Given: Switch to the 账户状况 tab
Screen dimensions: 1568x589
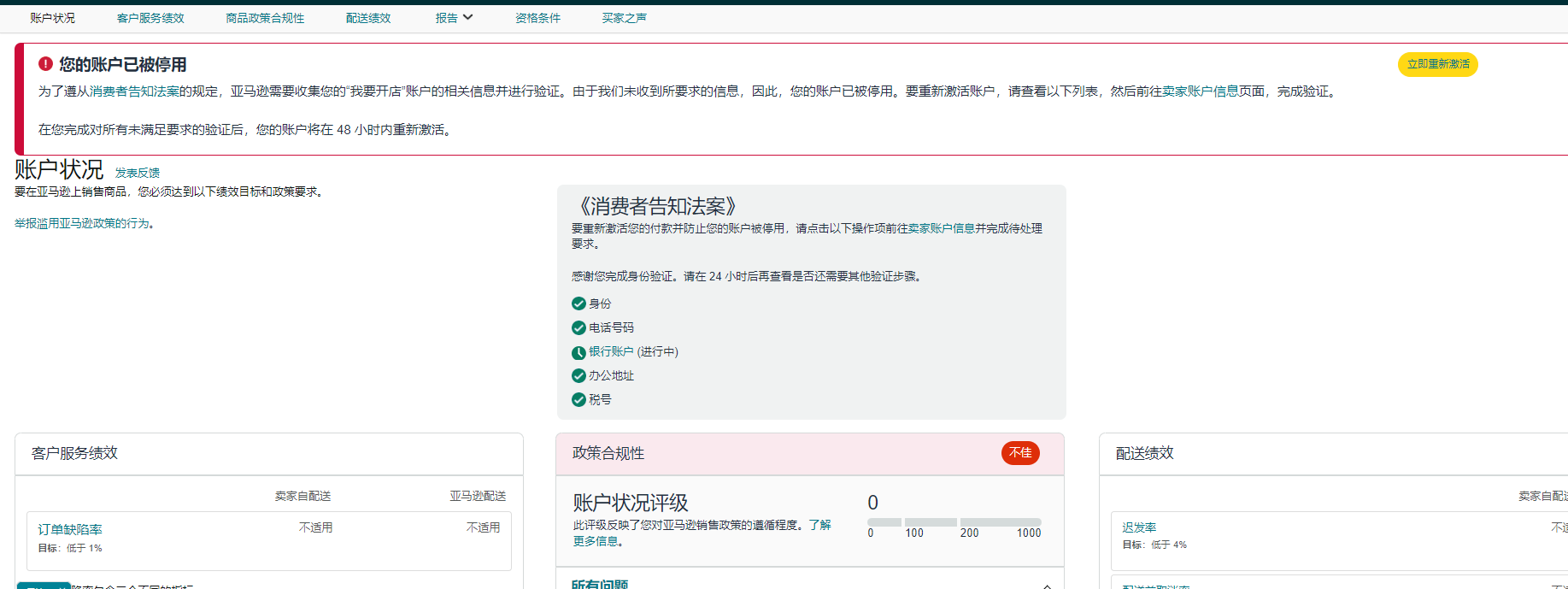Looking at the screenshot, I should point(52,18).
